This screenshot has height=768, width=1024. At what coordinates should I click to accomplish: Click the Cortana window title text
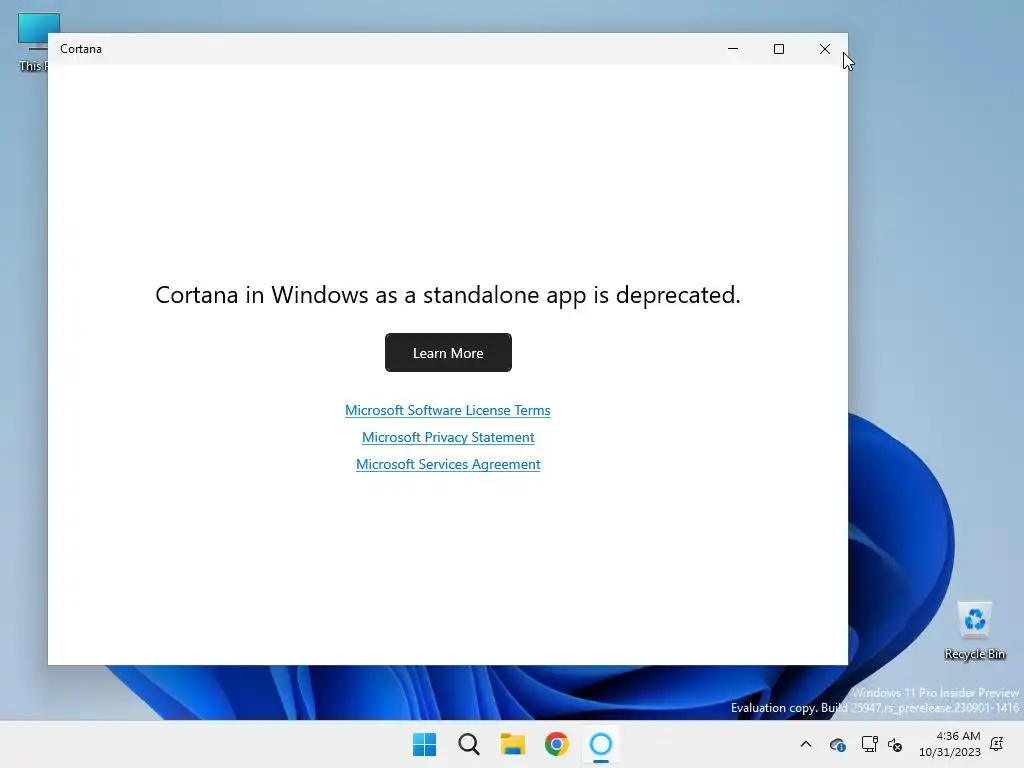(x=81, y=49)
